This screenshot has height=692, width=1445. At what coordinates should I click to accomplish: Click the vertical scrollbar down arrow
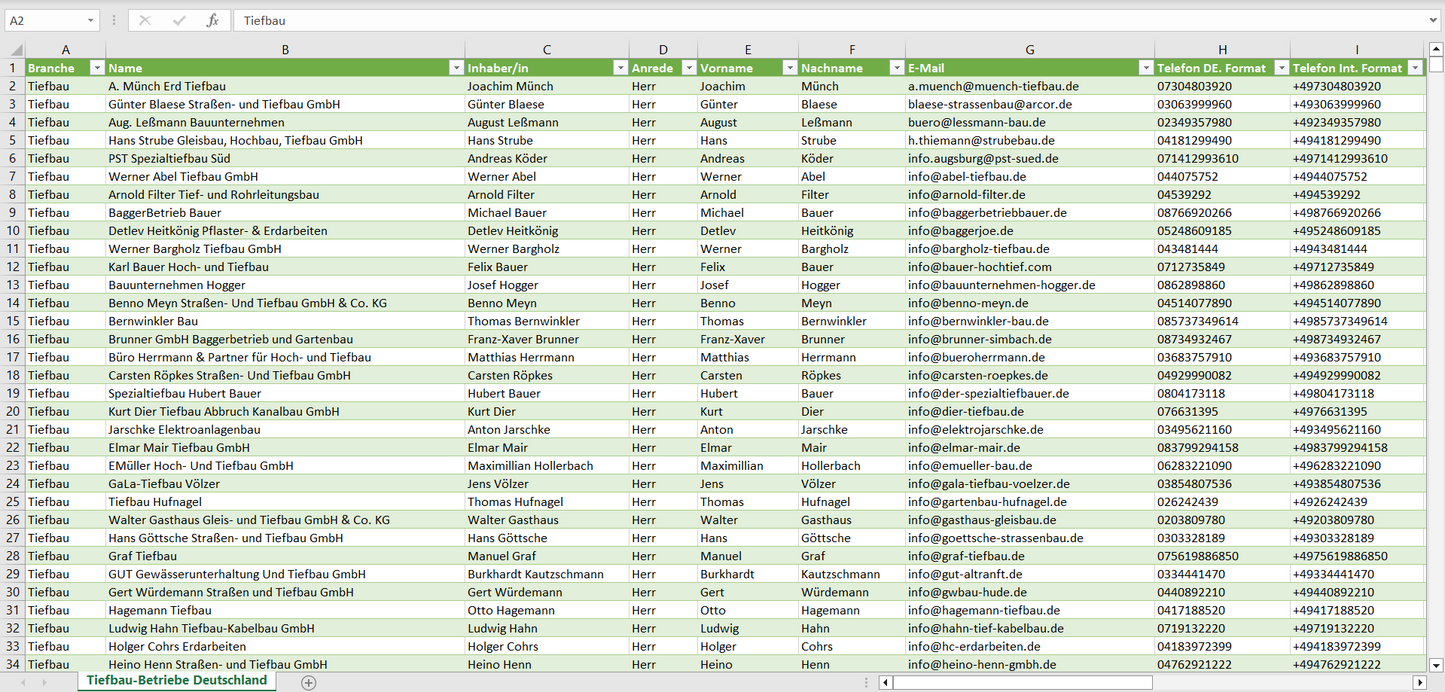[x=1436, y=664]
